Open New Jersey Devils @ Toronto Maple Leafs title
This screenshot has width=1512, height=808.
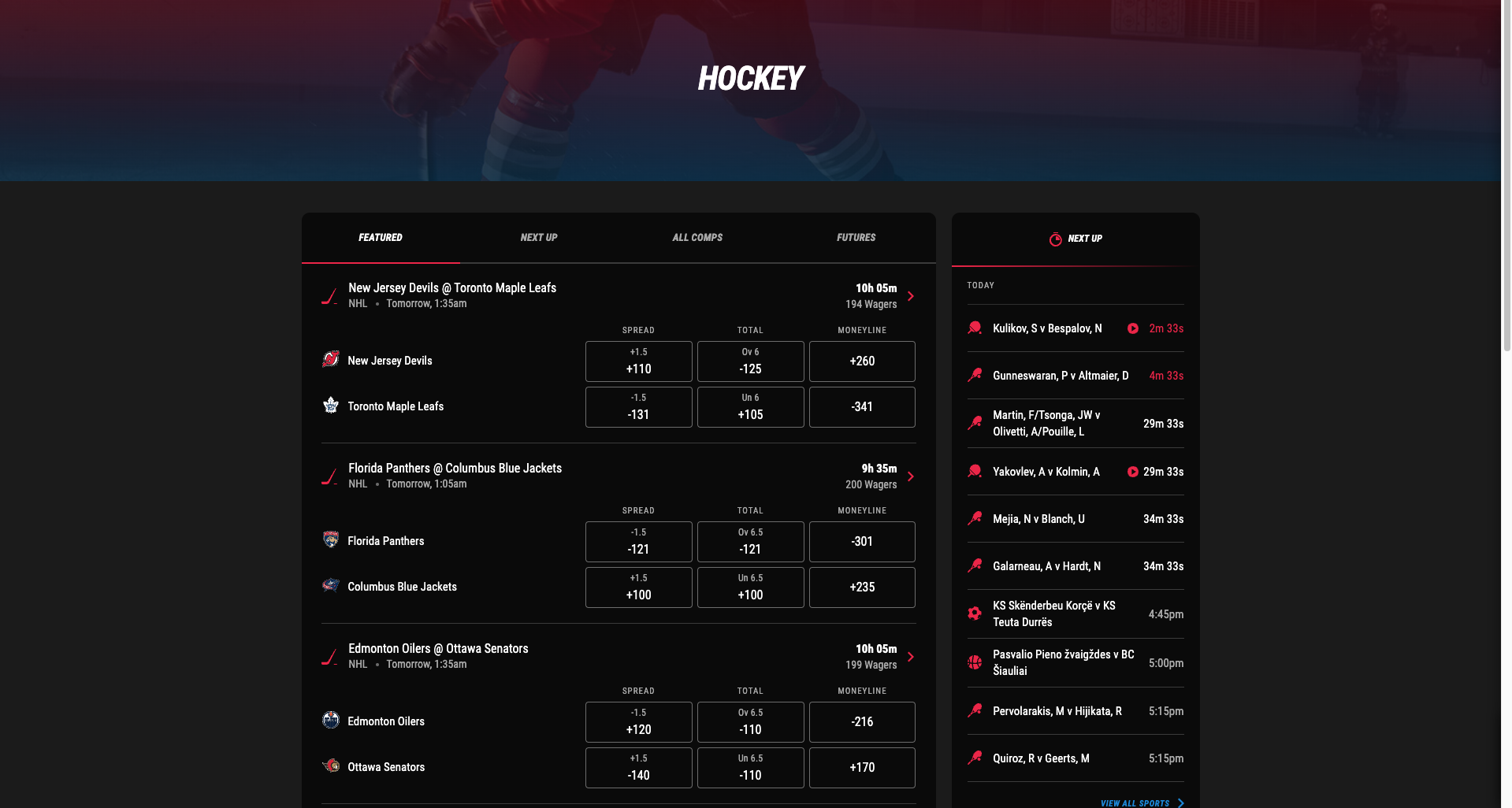click(452, 288)
